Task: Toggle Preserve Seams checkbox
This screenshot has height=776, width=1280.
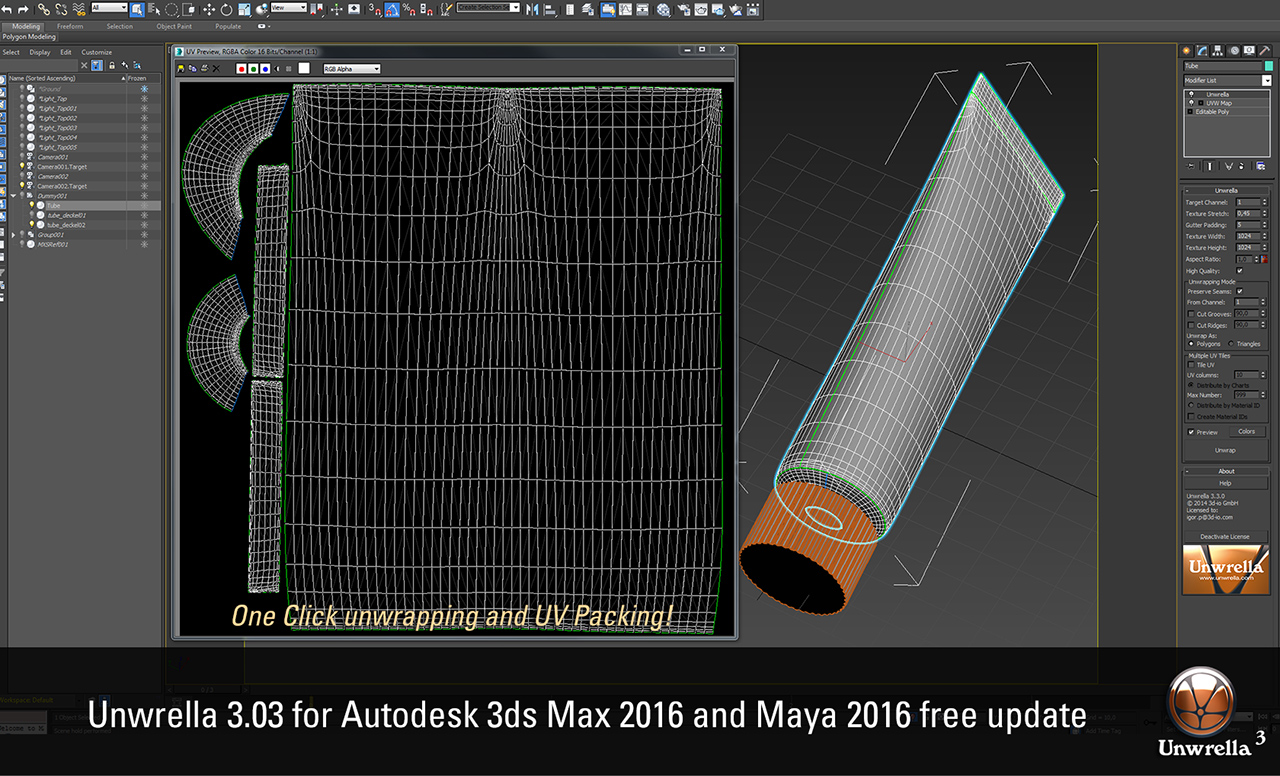Action: click(1240, 291)
